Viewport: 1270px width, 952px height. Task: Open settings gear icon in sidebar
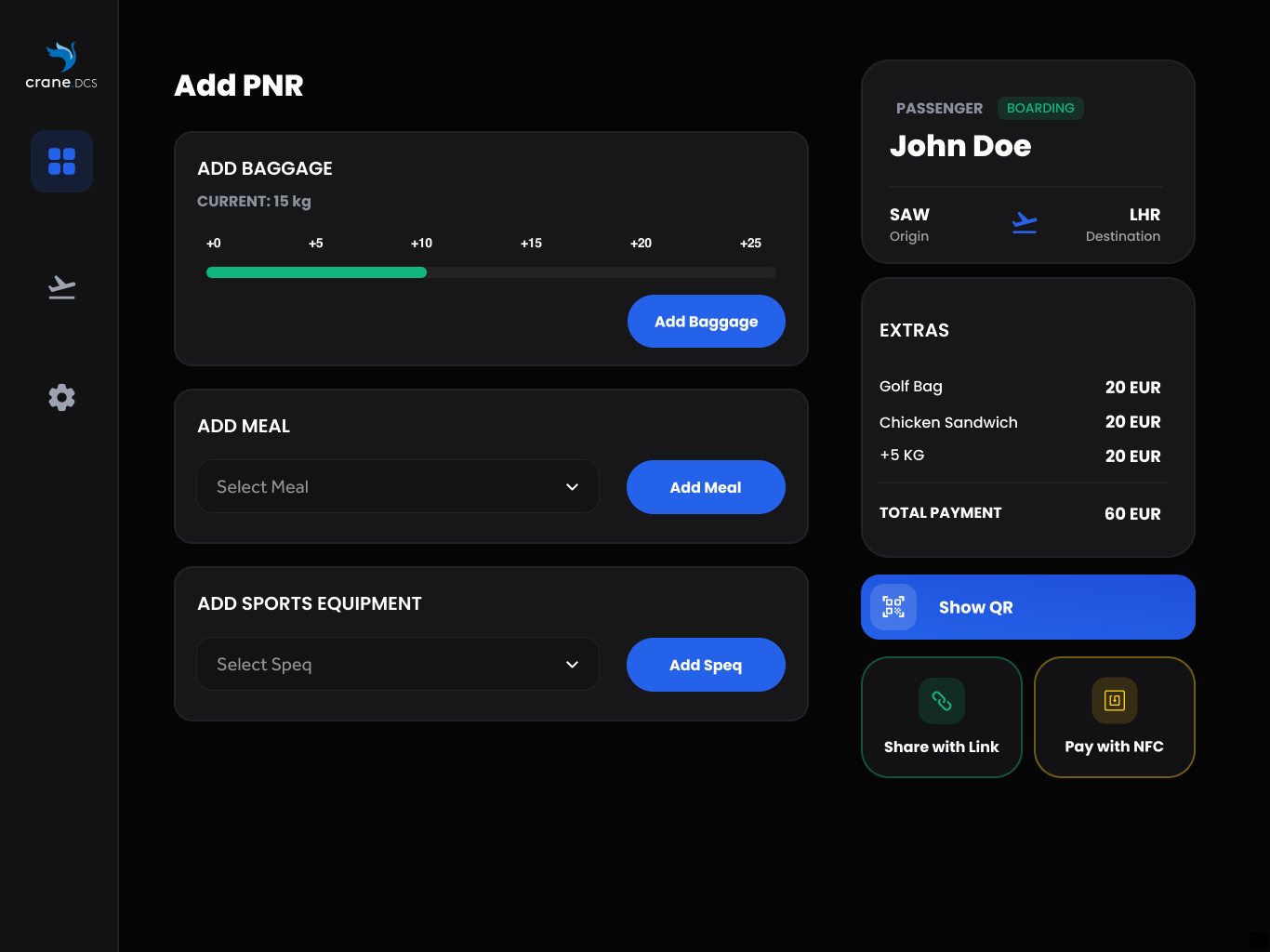pos(61,397)
